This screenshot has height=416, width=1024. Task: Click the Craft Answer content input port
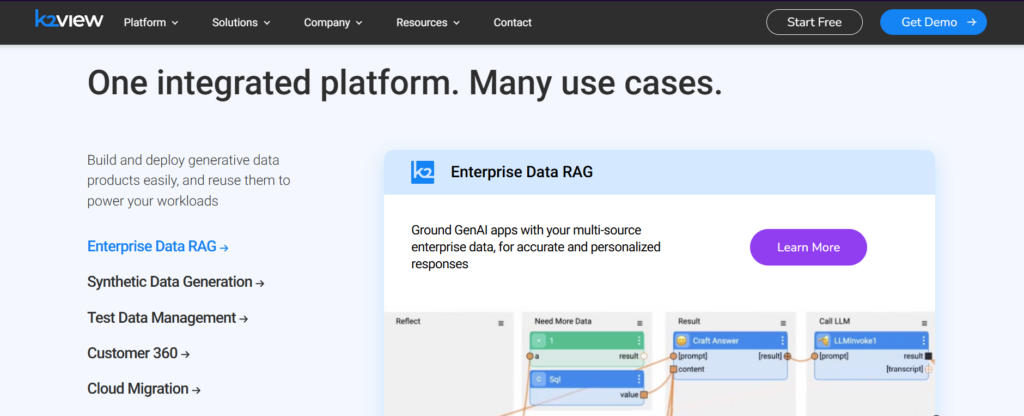pyautogui.click(x=673, y=370)
